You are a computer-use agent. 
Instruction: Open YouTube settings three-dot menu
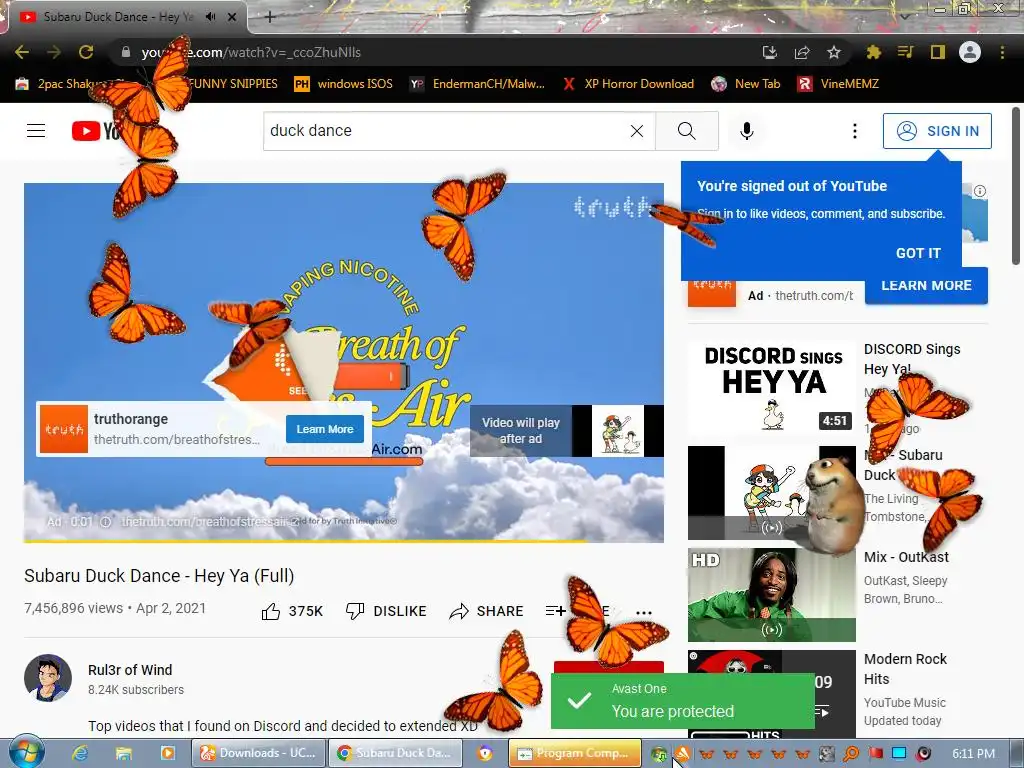[854, 131]
